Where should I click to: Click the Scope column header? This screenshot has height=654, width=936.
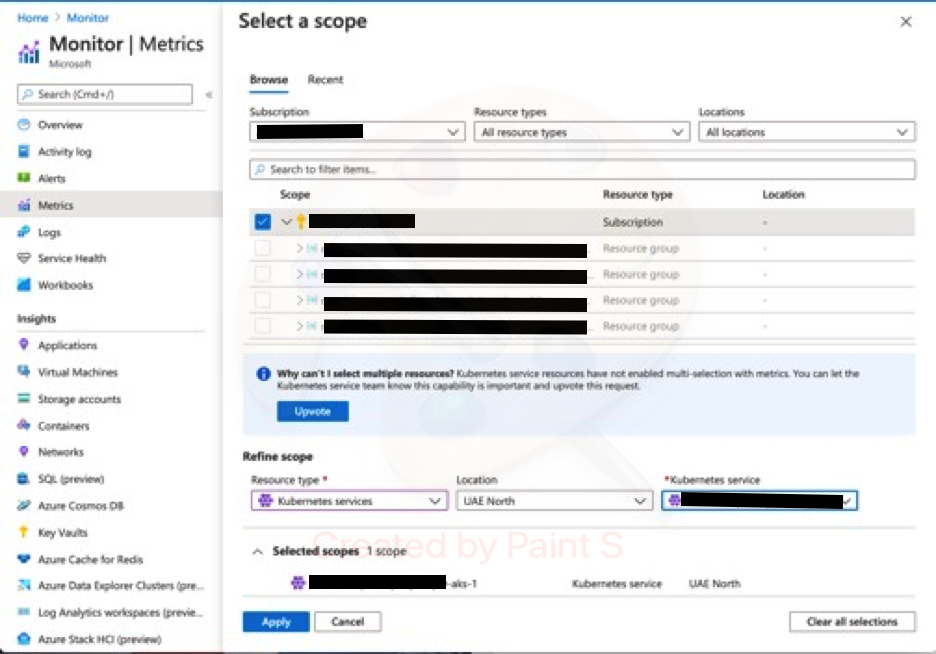(x=295, y=195)
